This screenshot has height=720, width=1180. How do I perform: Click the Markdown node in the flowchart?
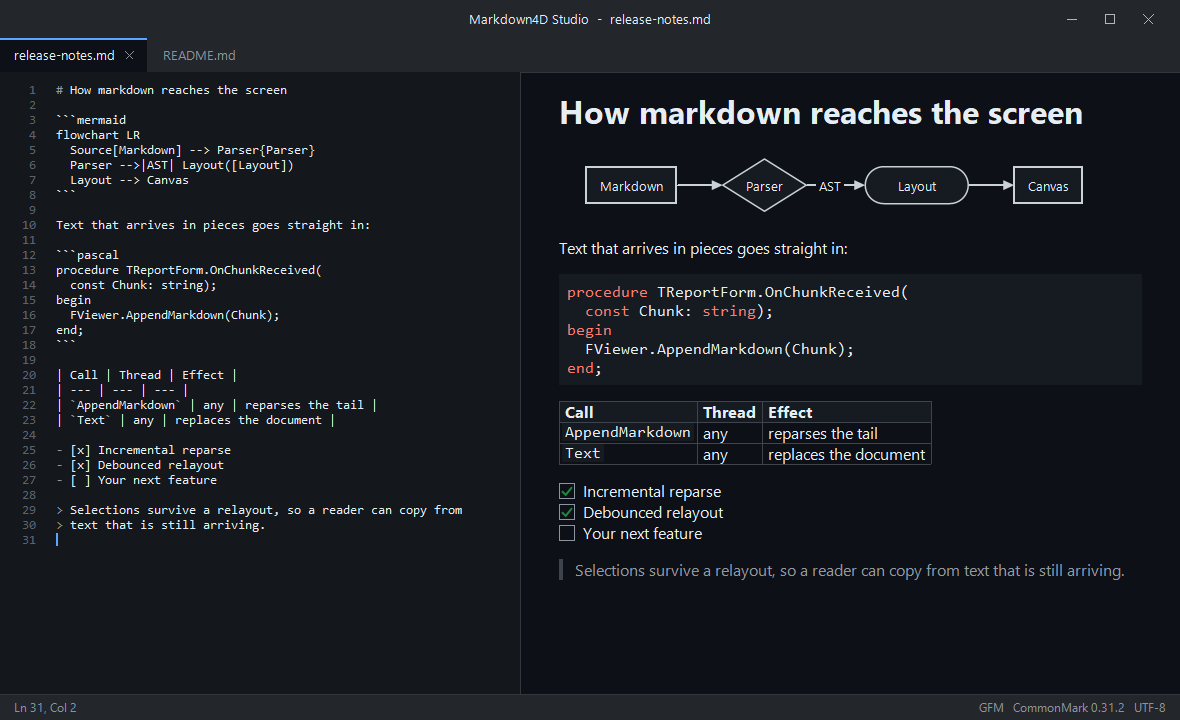pos(631,186)
